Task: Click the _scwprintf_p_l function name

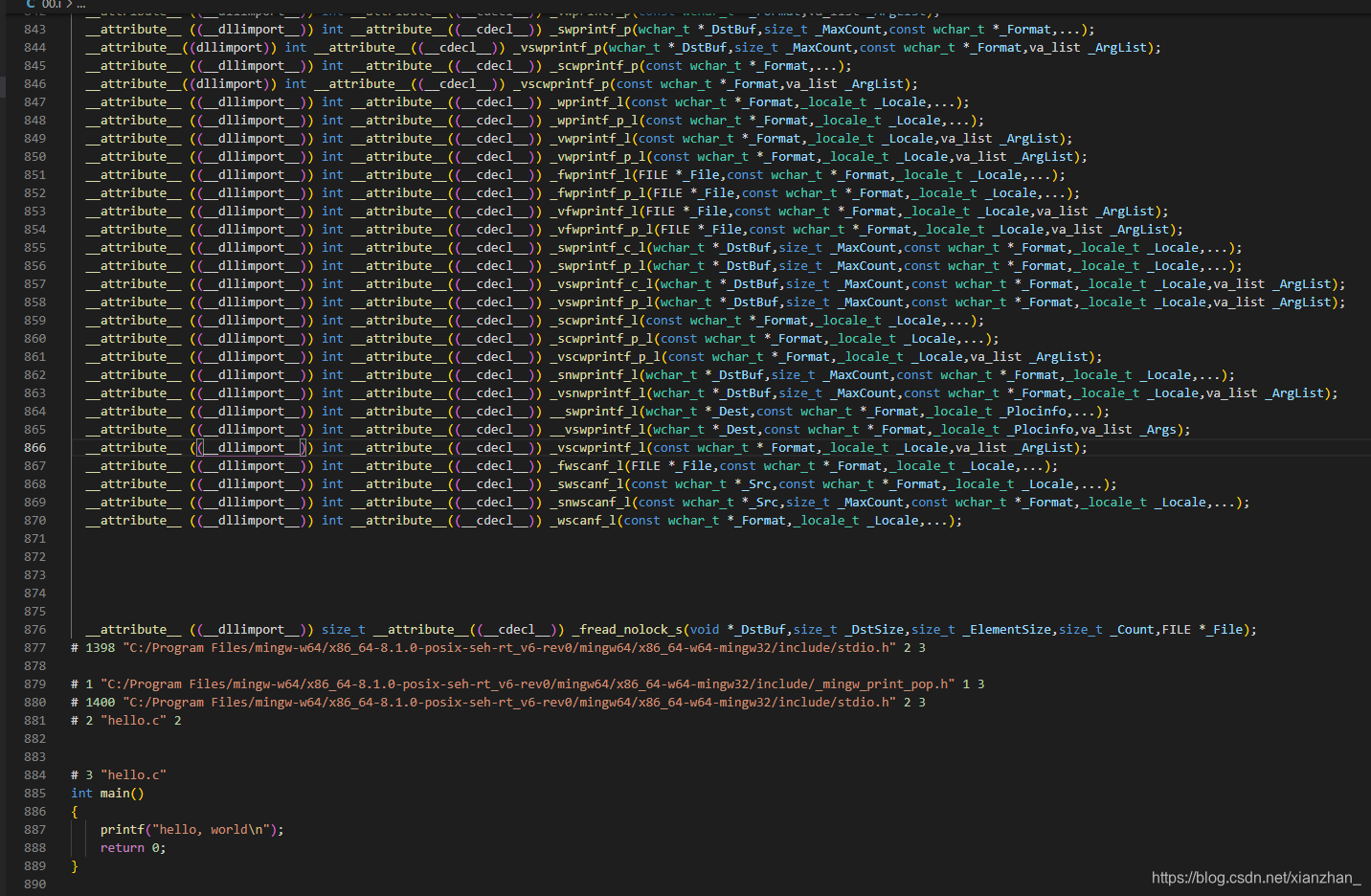Action: pyautogui.click(x=601, y=339)
